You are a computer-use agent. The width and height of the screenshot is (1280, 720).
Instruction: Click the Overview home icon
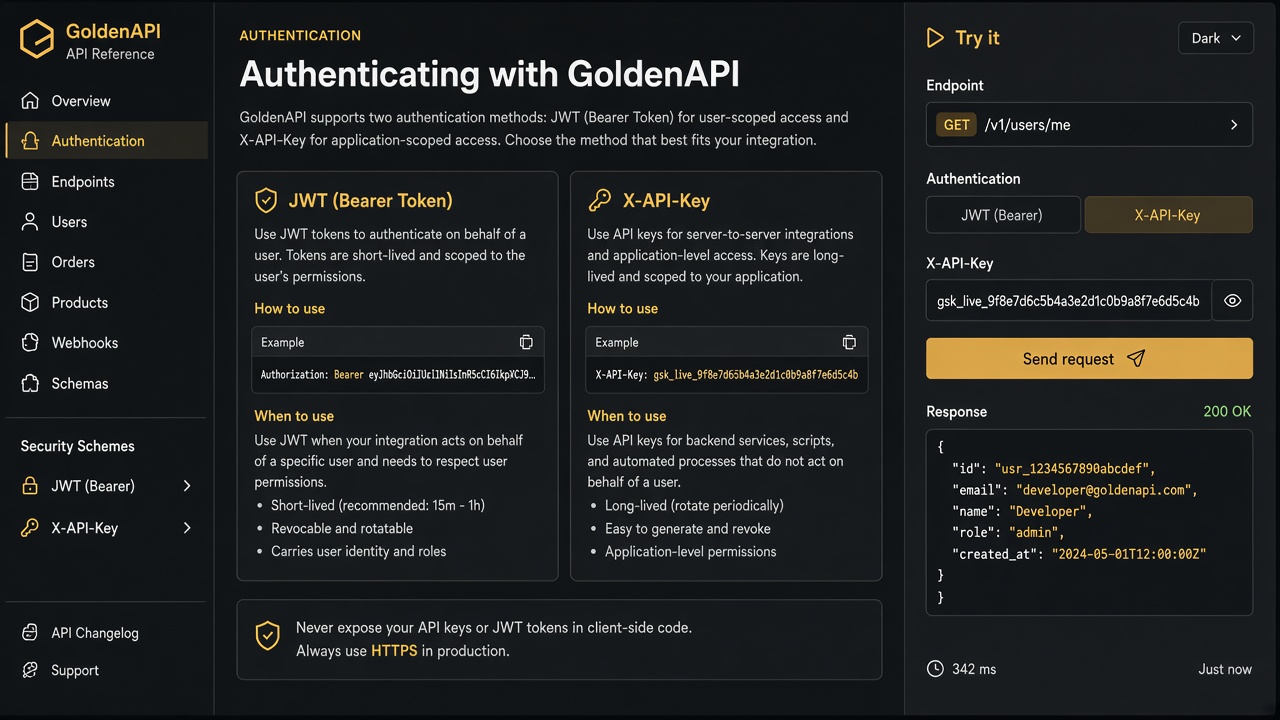pos(31,101)
